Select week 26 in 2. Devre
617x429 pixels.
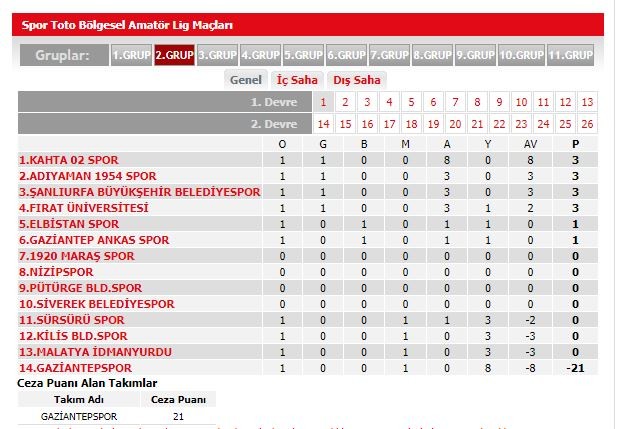coord(587,124)
